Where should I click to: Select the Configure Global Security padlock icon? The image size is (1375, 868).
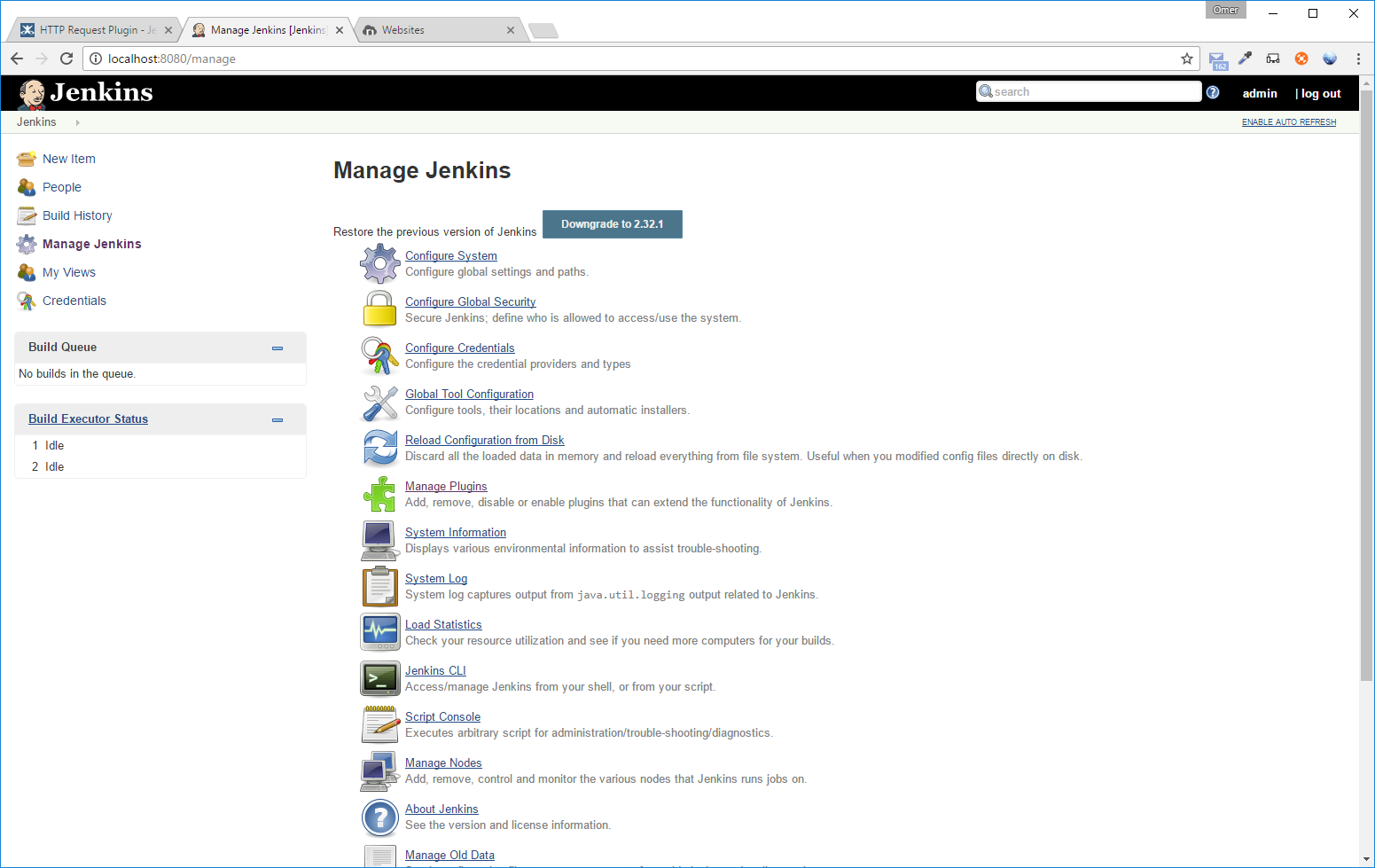[380, 309]
